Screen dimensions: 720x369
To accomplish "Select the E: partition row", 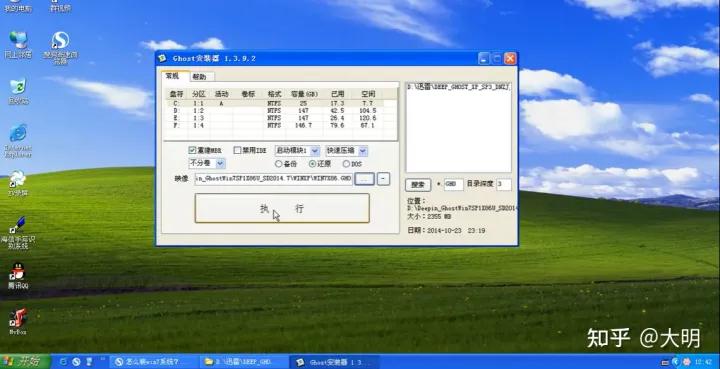I will coord(281,118).
